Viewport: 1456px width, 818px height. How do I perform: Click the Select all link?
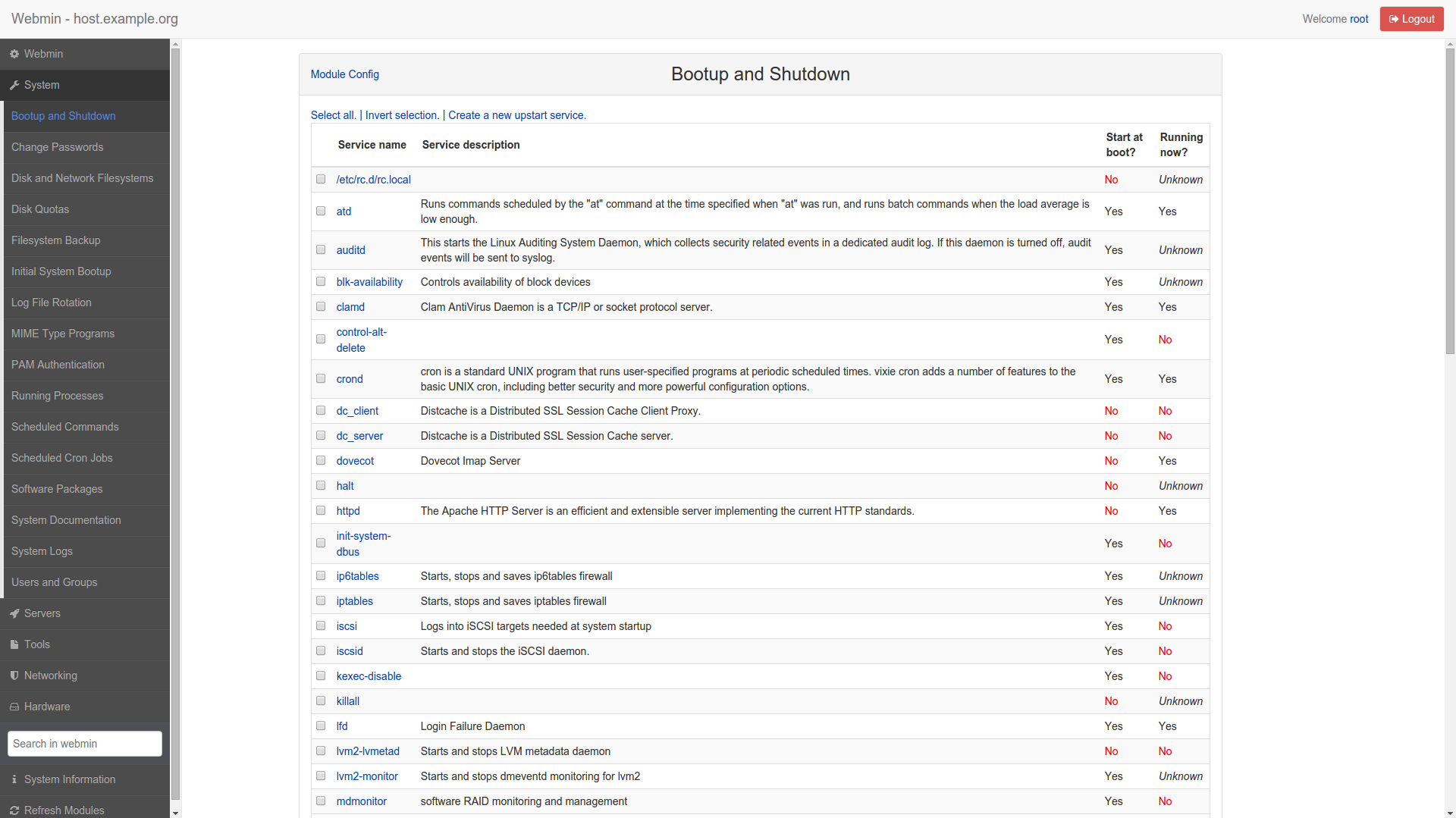tap(332, 114)
